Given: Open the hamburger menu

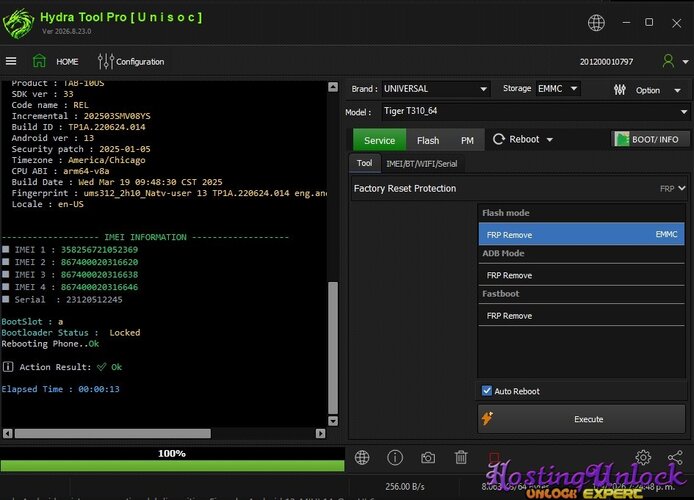Looking at the screenshot, I should pyautogui.click(x=11, y=61).
